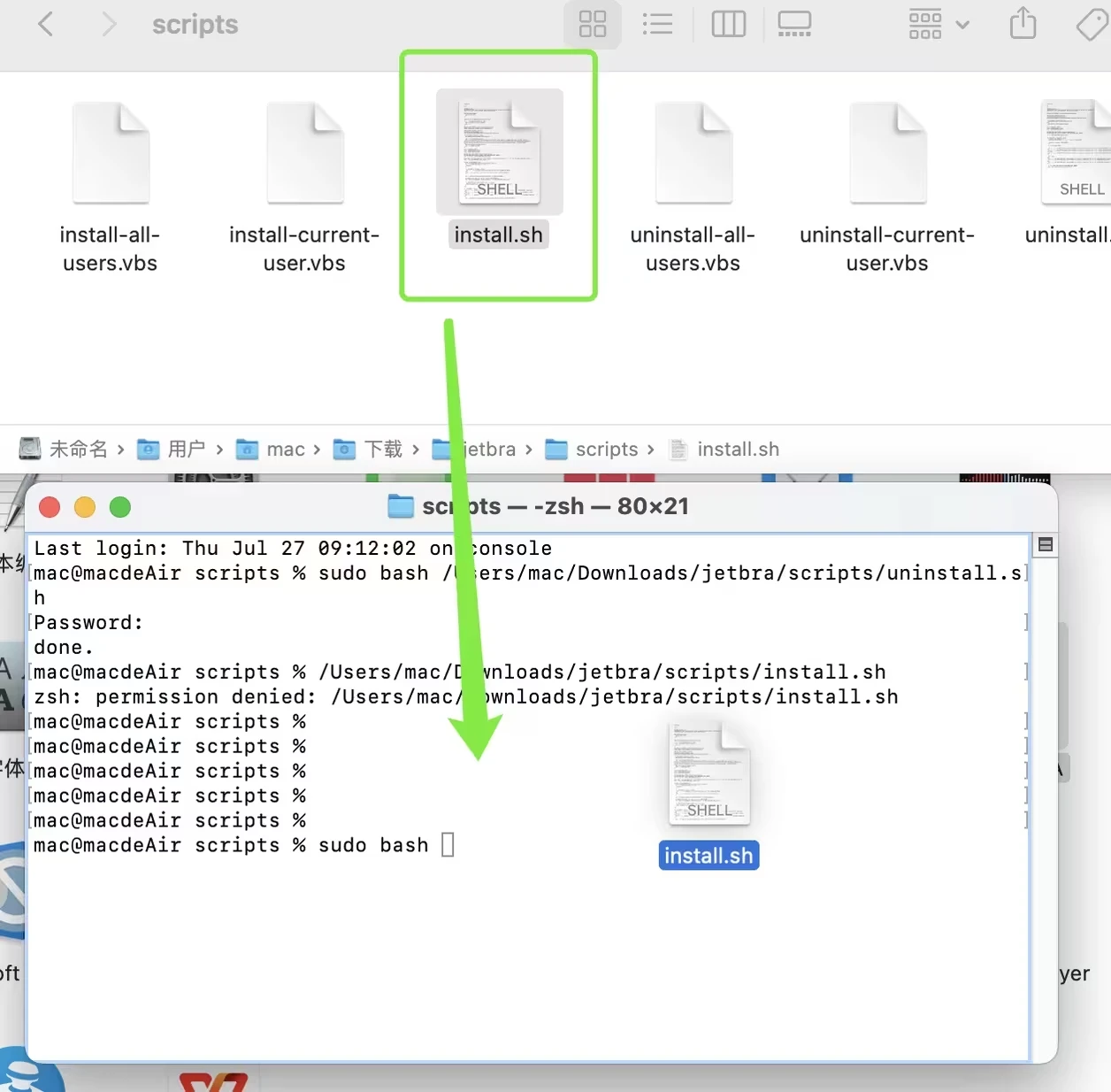
Task: Click the 未命名 disk in path bar
Action: point(64,449)
